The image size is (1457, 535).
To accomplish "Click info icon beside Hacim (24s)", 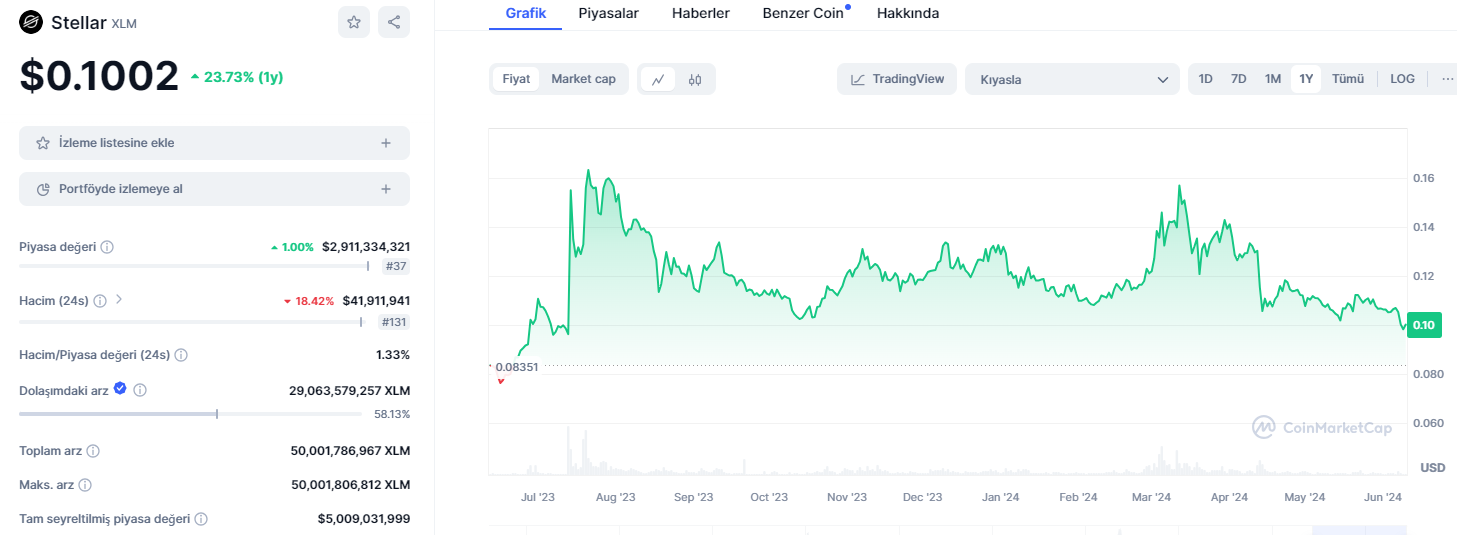I will coord(100,301).
